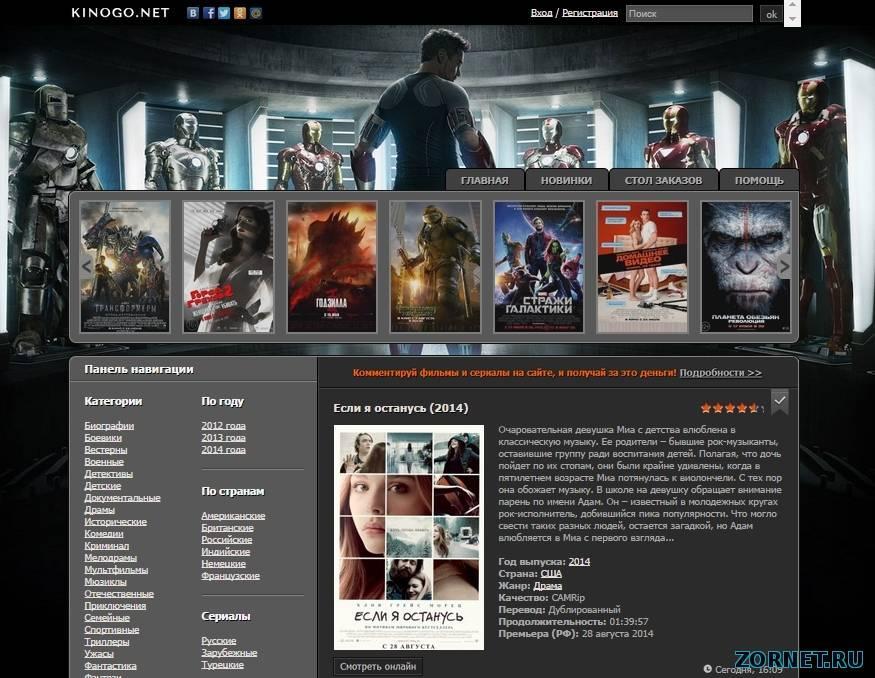This screenshot has width=875, height=678.
Task: Open the Триллеры category
Action: click(x=107, y=642)
